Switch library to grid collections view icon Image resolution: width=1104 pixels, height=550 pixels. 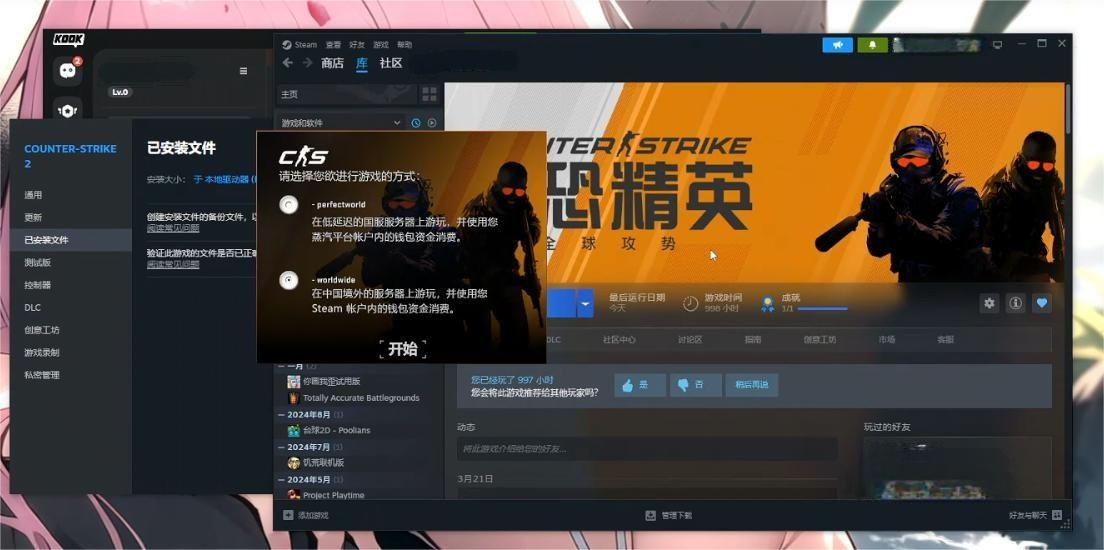point(429,94)
